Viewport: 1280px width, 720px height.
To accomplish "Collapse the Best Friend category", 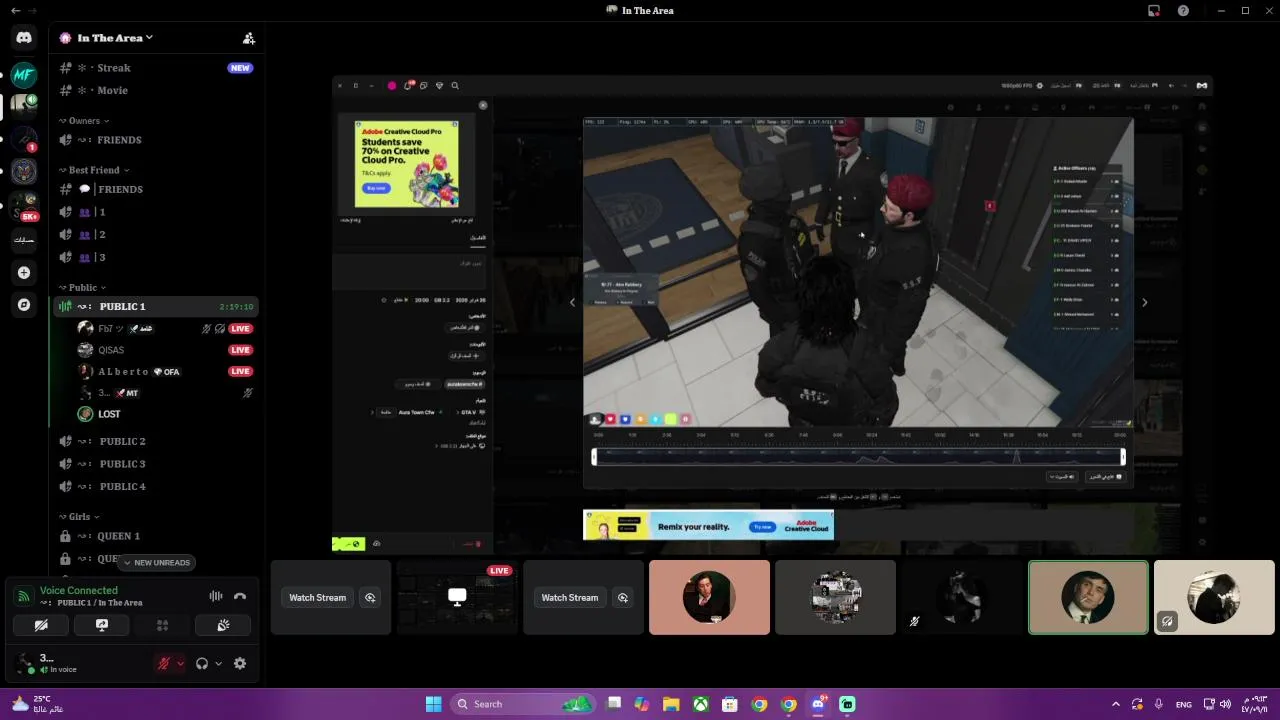I will coord(94,170).
